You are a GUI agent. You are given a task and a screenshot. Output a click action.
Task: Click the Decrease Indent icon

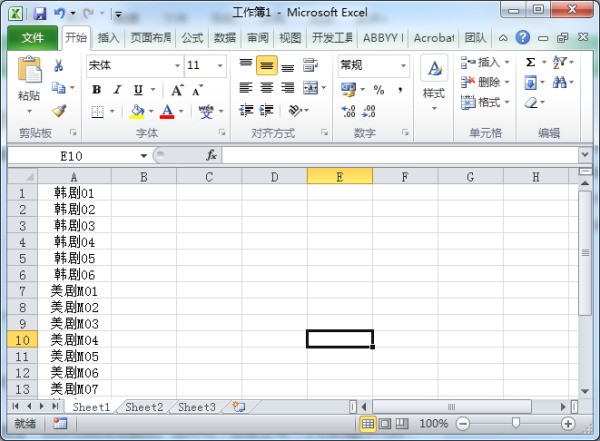coord(246,110)
